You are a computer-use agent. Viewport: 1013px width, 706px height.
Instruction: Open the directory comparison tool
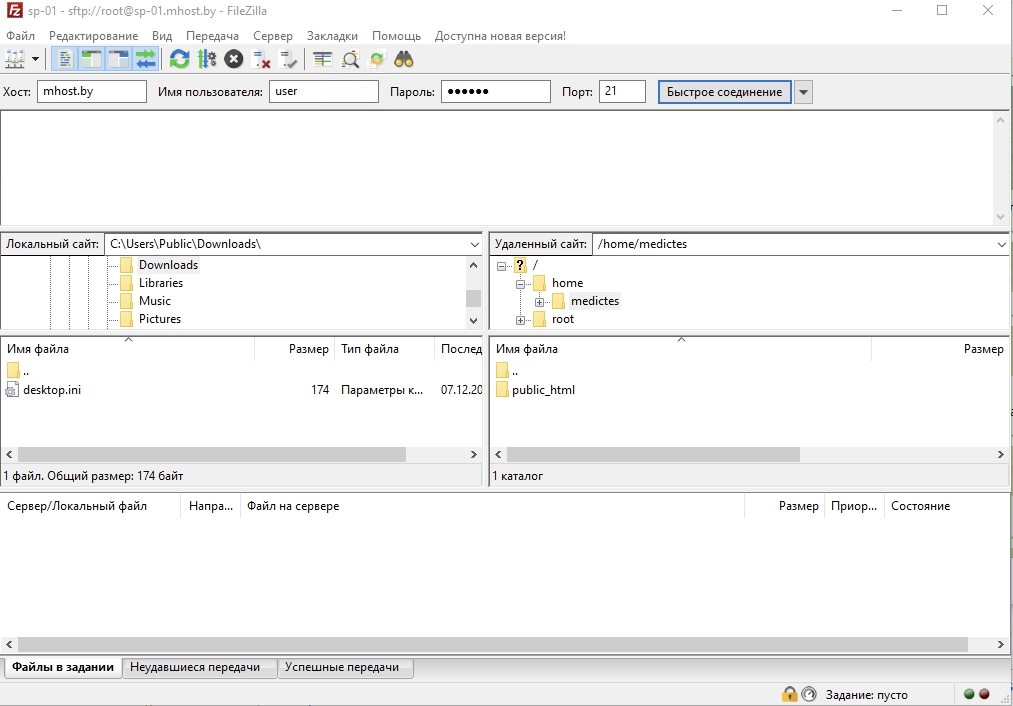(321, 59)
